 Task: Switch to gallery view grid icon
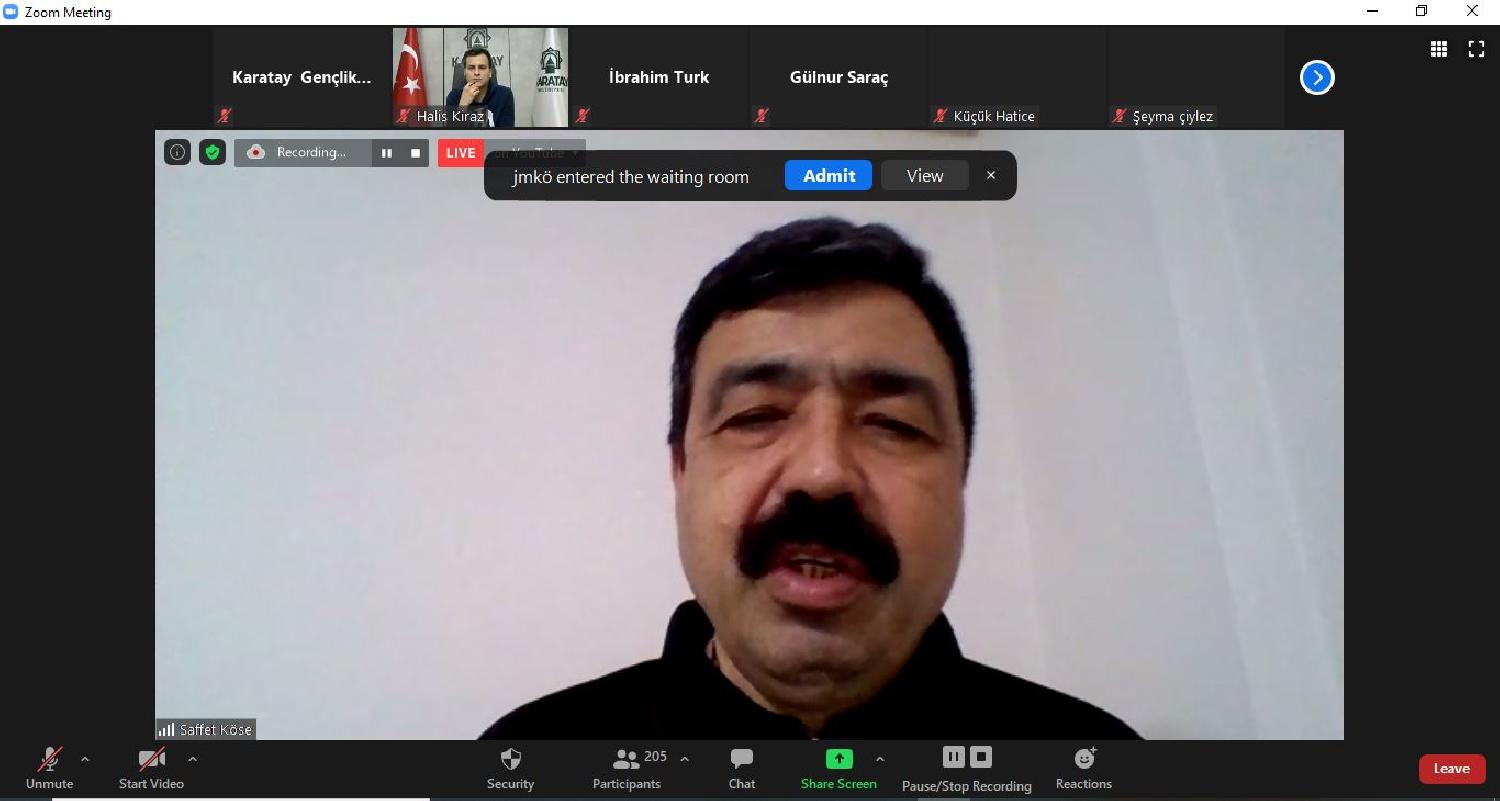pyautogui.click(x=1439, y=49)
